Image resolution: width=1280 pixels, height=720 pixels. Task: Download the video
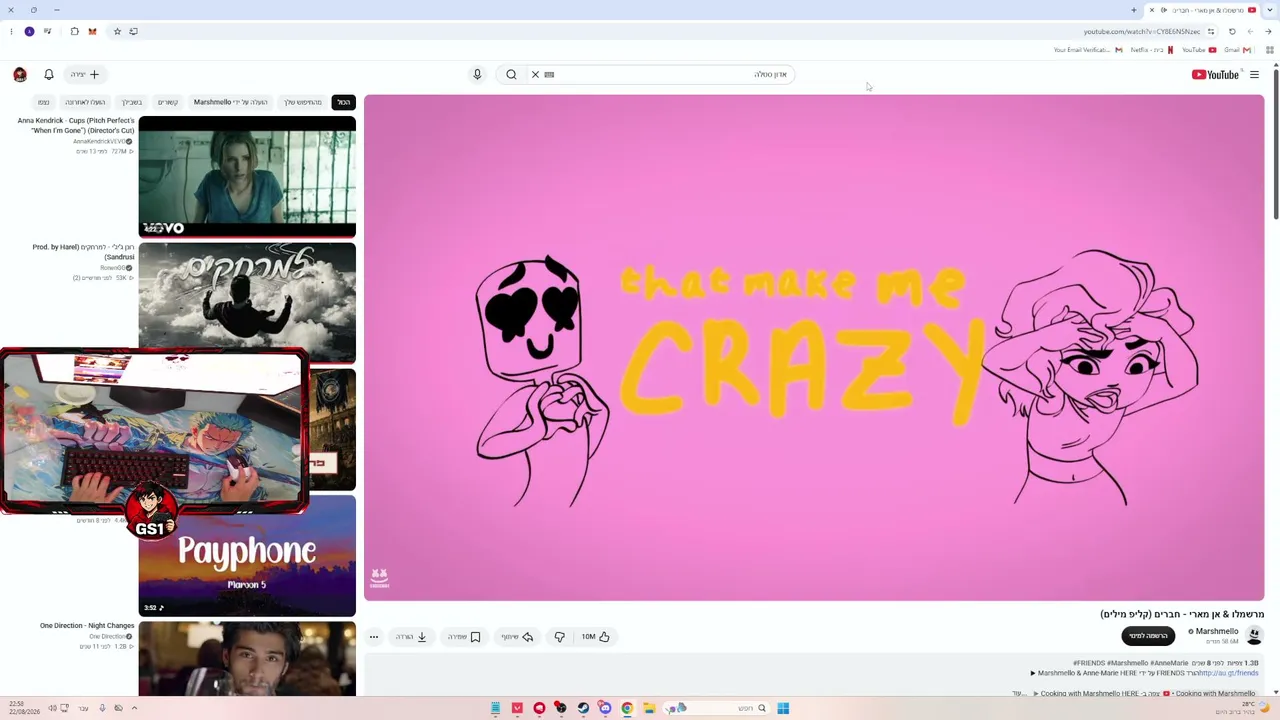point(411,637)
